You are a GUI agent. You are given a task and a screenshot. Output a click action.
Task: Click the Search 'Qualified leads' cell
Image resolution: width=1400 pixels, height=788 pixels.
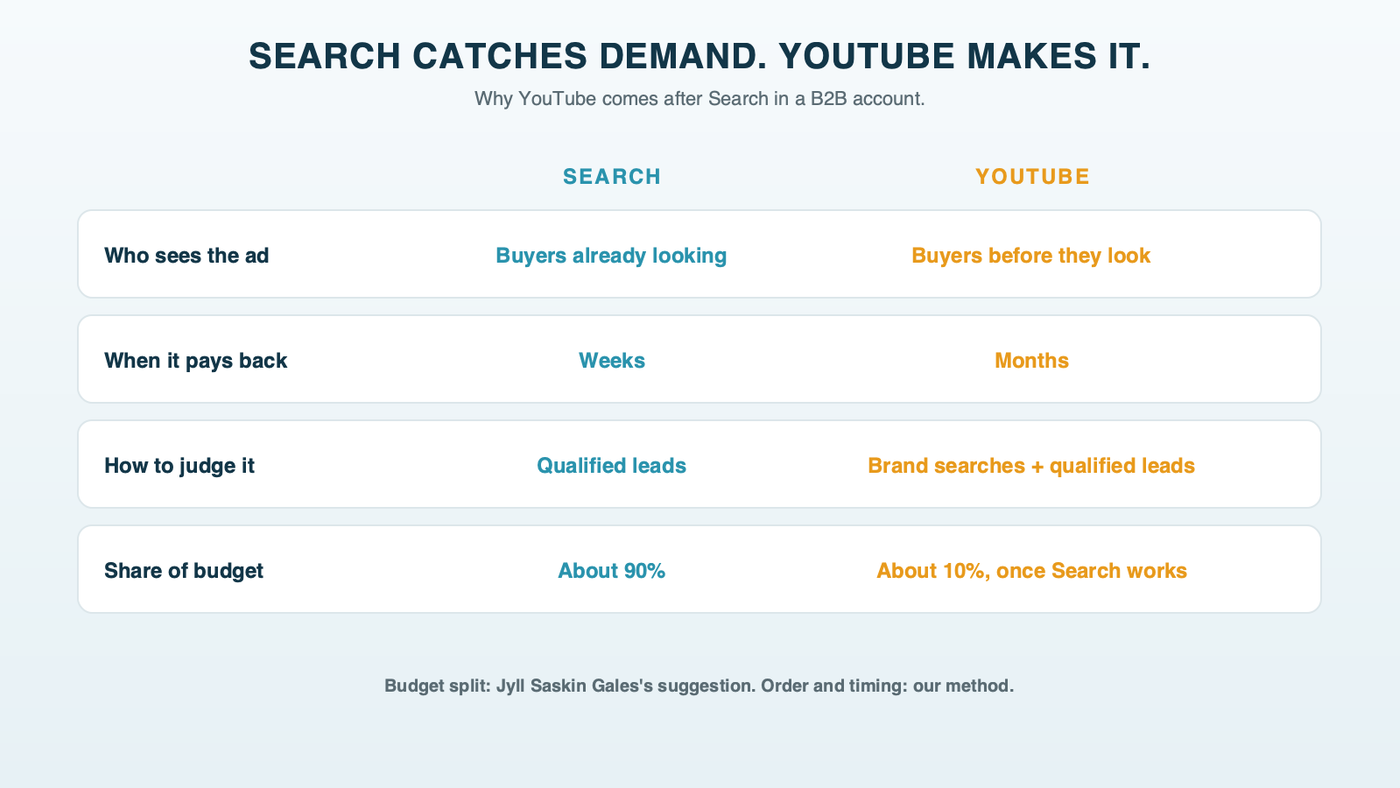611,465
